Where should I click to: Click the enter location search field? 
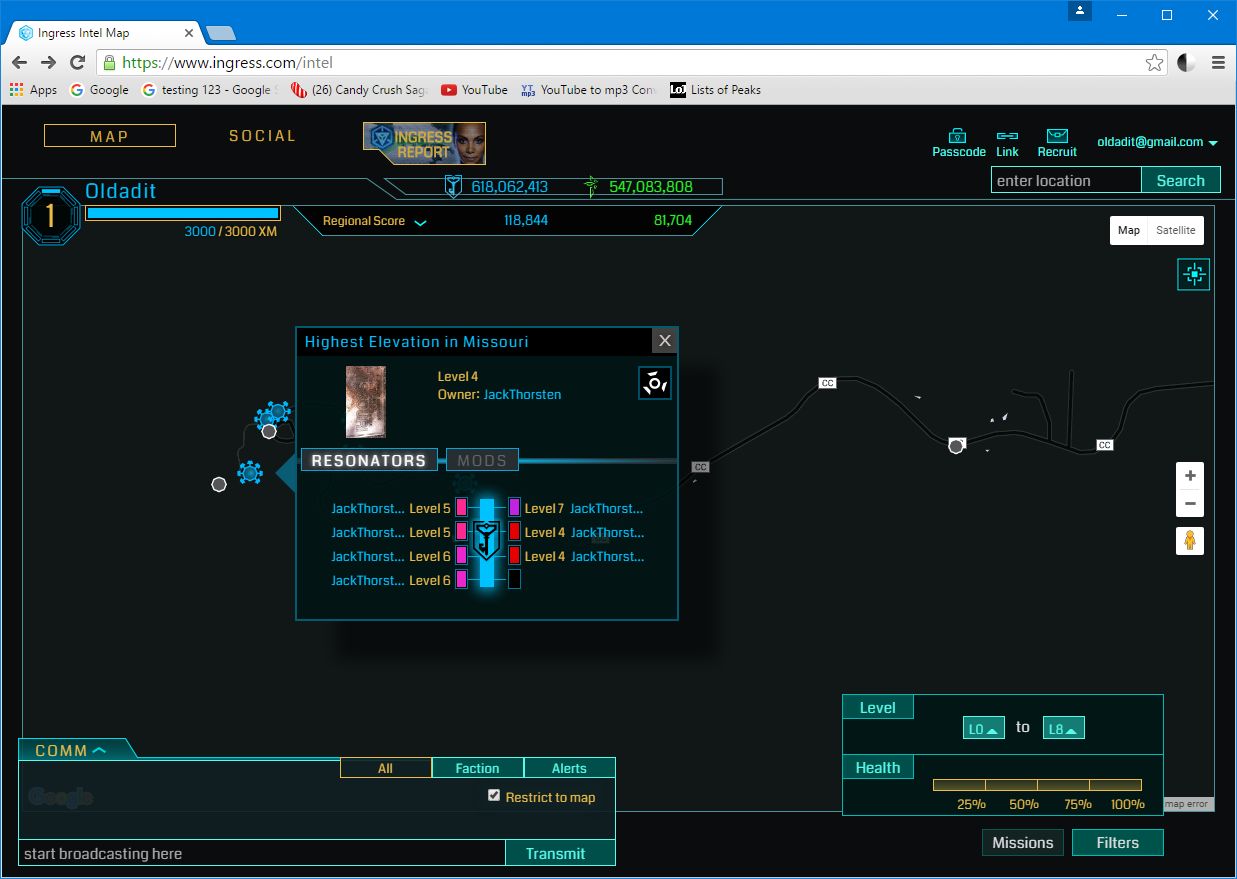[x=1065, y=181]
